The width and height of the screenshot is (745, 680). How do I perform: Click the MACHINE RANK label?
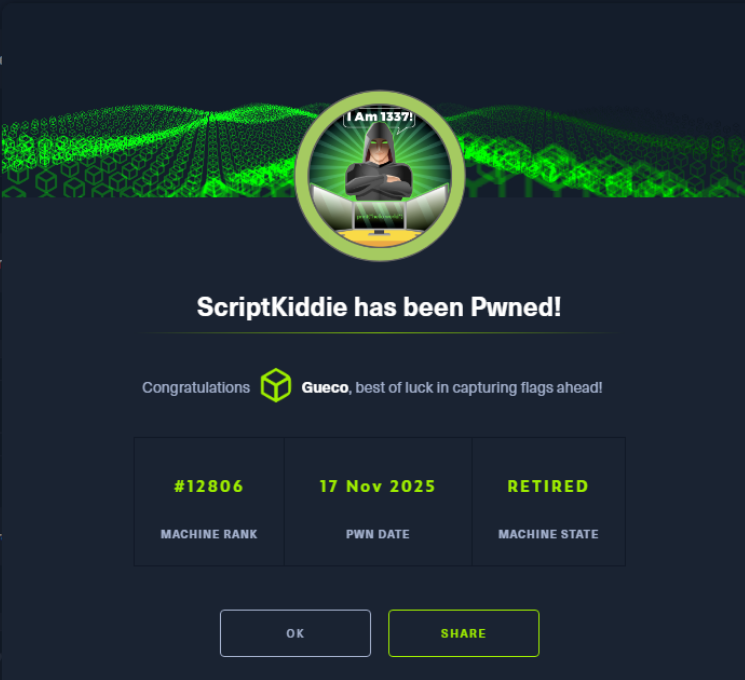[209, 534]
